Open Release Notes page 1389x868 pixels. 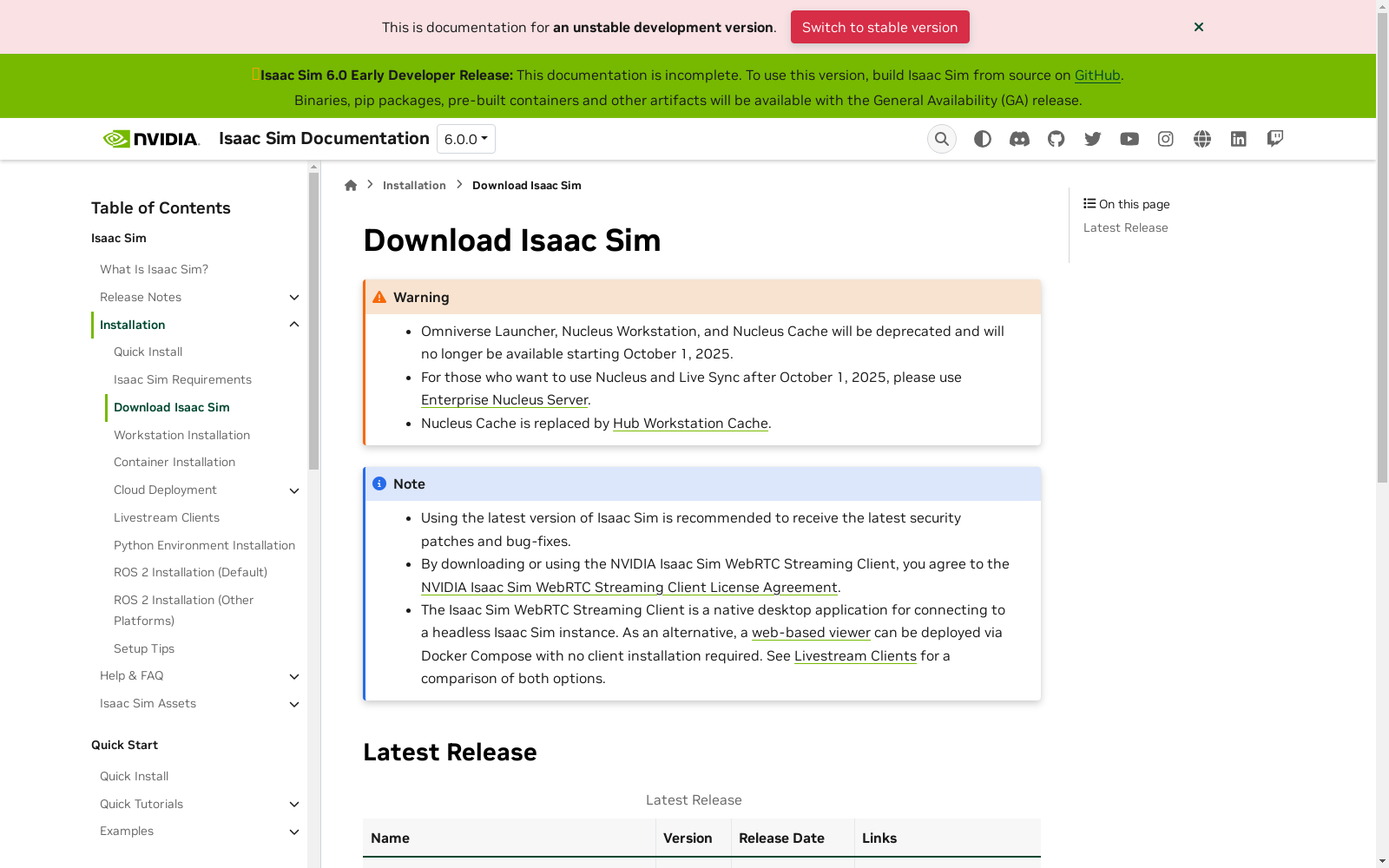[x=141, y=297]
